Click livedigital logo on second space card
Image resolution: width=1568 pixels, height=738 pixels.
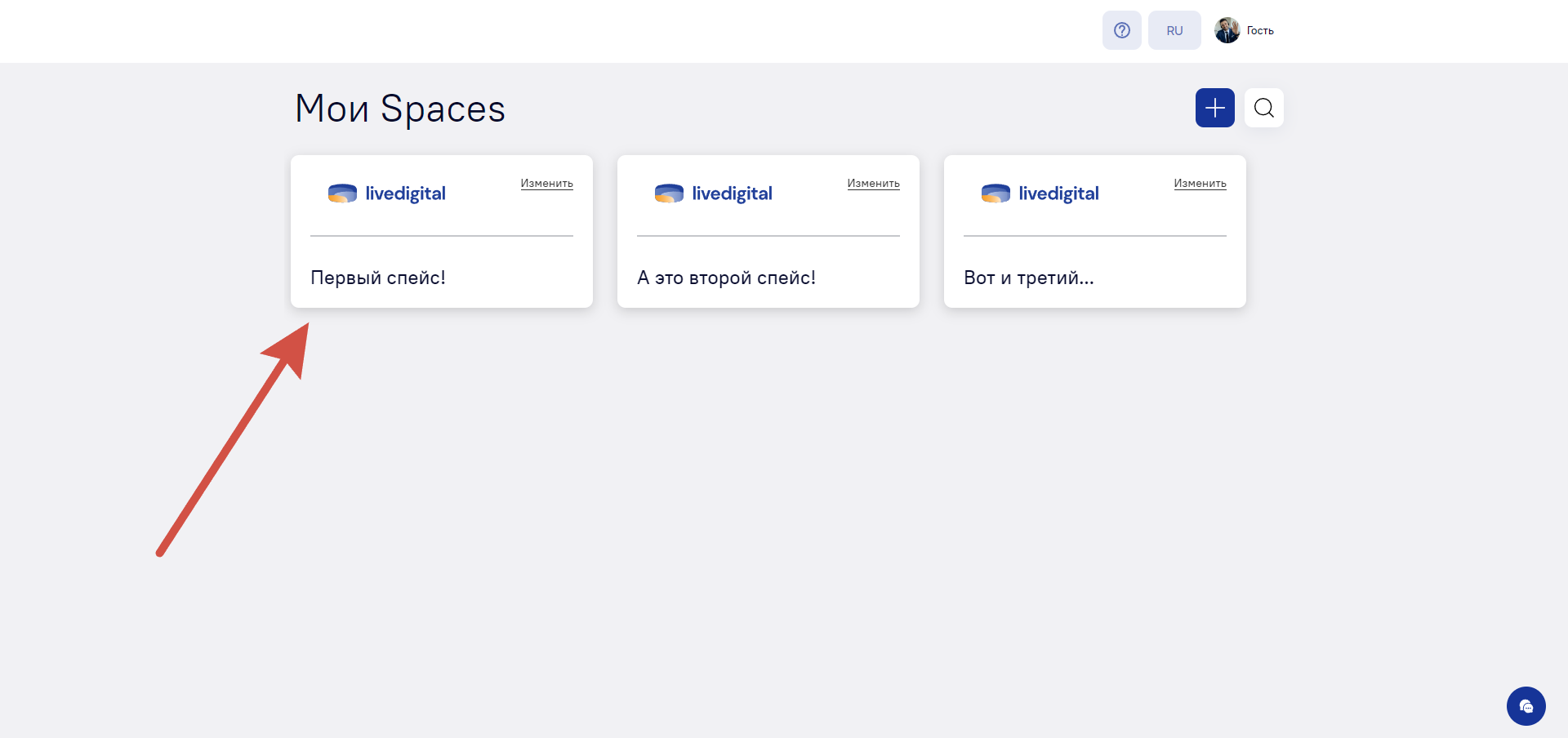pyautogui.click(x=713, y=193)
